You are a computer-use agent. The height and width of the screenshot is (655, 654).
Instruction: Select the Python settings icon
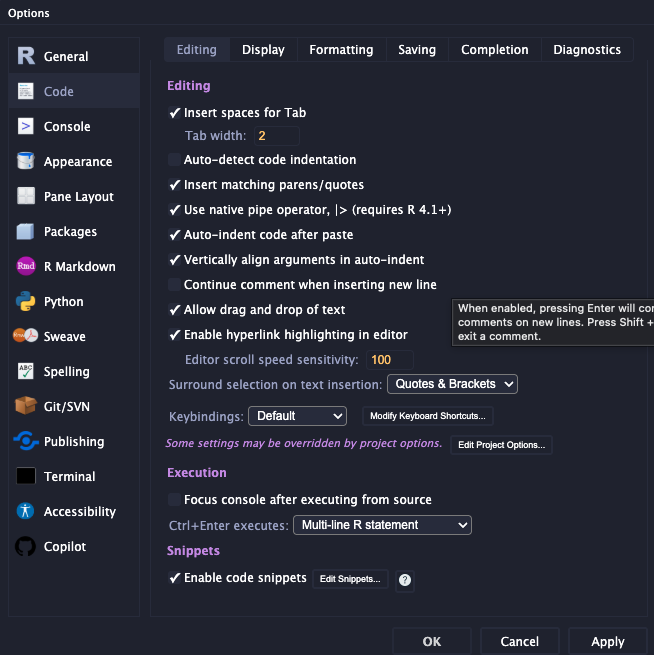coord(26,302)
